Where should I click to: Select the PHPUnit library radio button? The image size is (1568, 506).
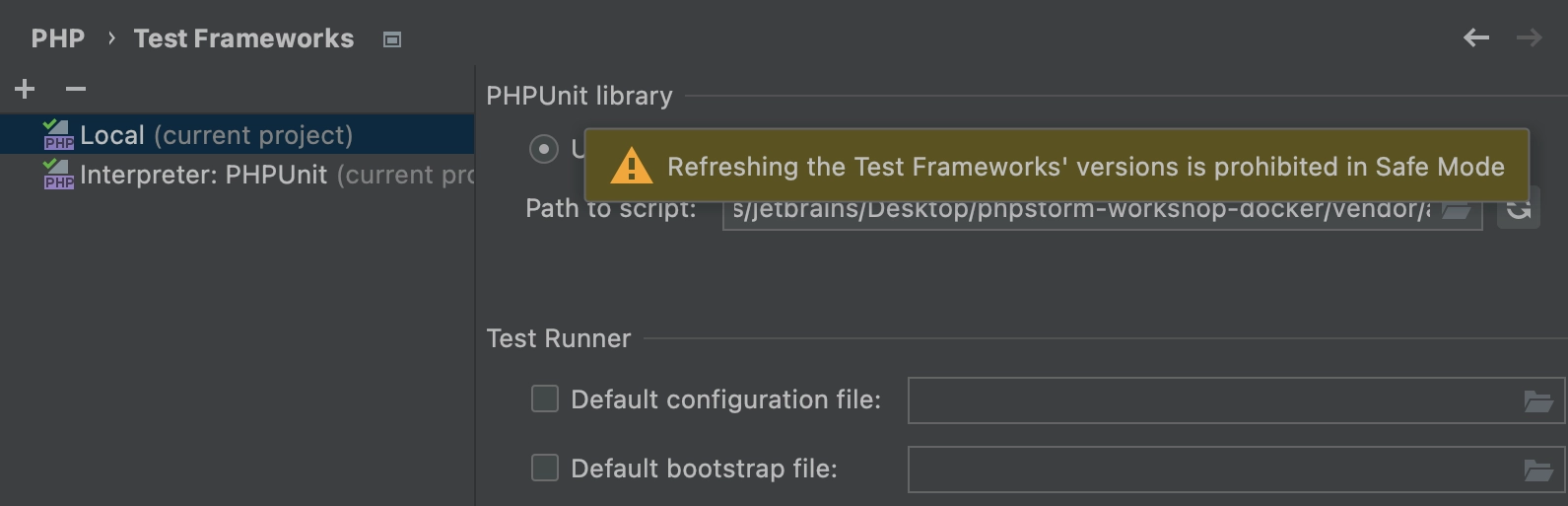(544, 149)
